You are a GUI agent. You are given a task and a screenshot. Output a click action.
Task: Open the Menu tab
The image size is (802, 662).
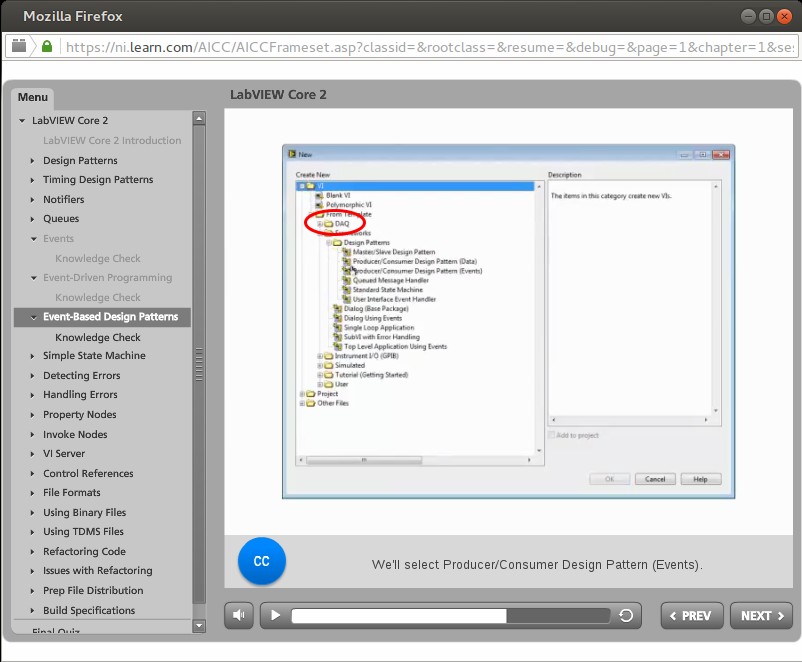pyautogui.click(x=33, y=97)
